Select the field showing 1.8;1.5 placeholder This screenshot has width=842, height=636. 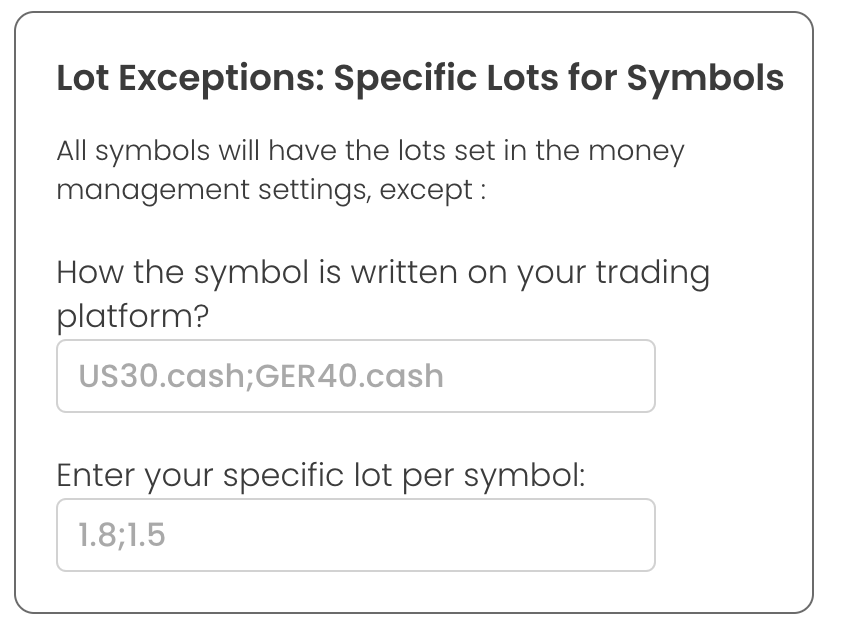[x=122, y=535]
